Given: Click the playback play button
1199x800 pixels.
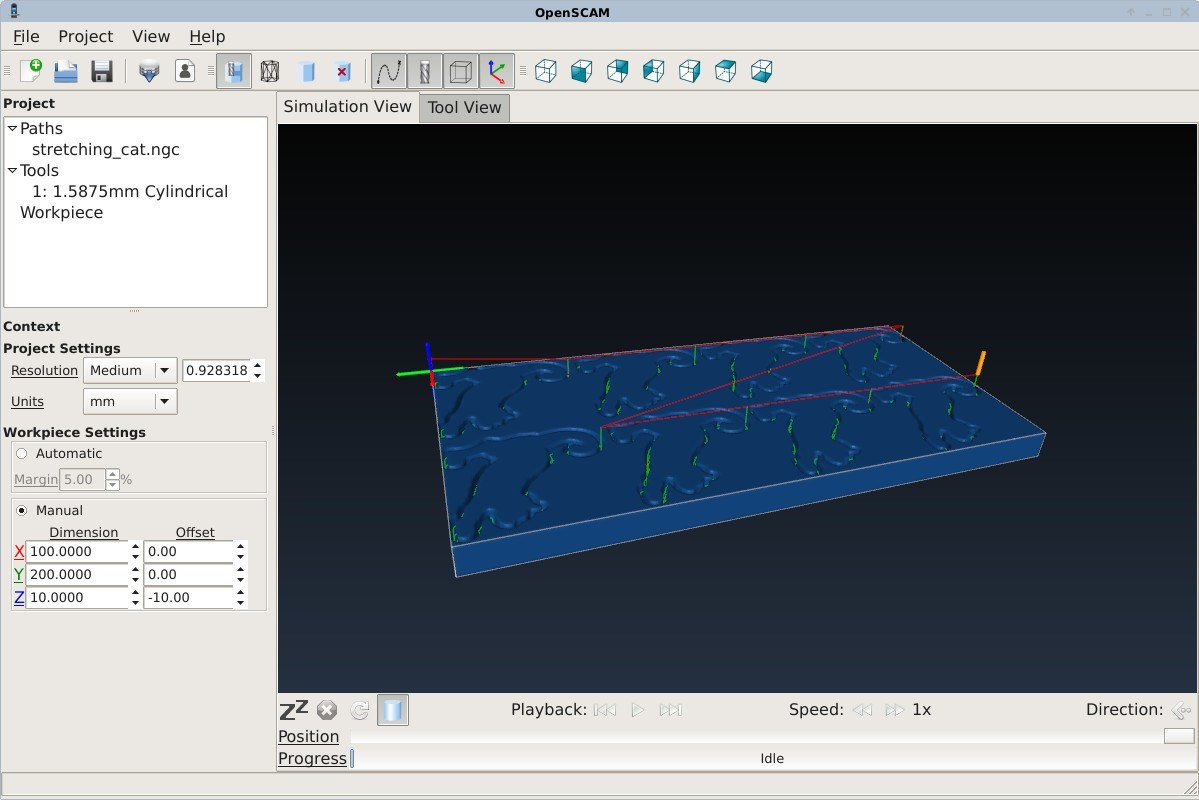Looking at the screenshot, I should (x=637, y=710).
